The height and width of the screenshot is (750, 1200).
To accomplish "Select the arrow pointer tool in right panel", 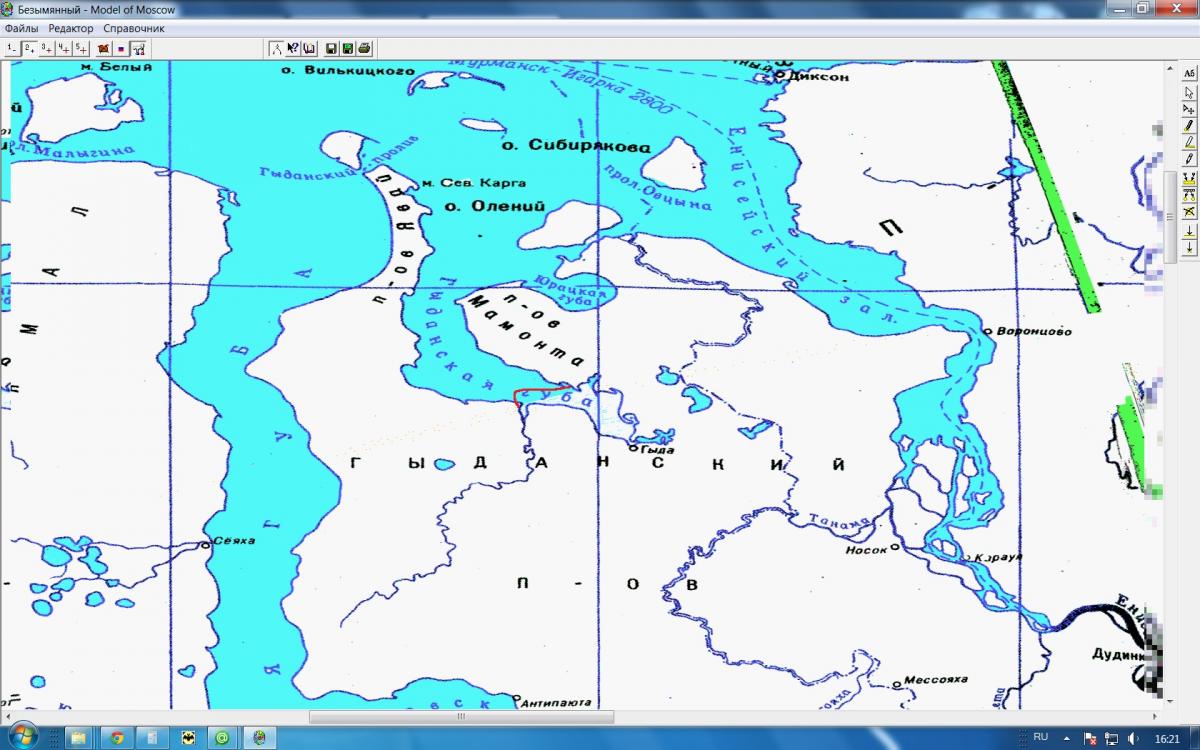I will [x=1189, y=92].
